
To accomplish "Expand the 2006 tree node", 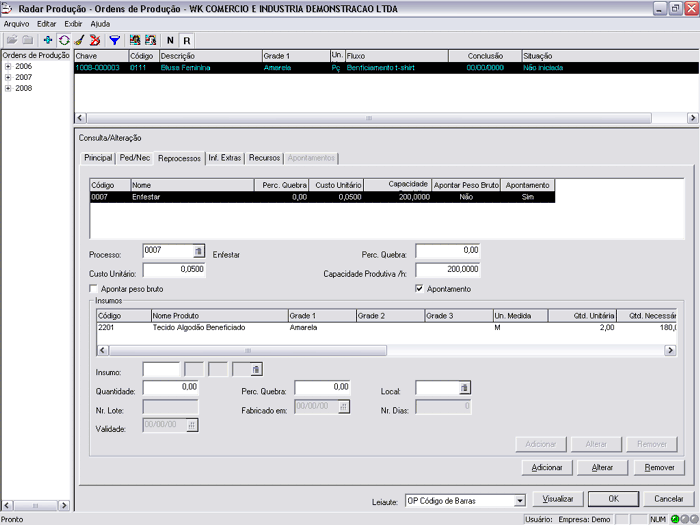I will click(8, 66).
